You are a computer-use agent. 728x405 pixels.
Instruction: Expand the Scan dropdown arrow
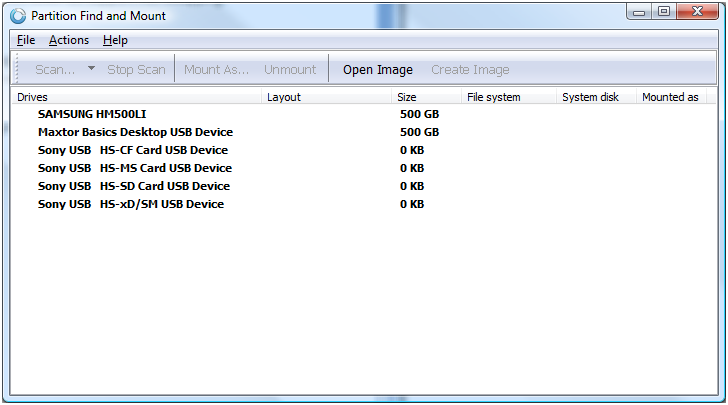pos(91,69)
